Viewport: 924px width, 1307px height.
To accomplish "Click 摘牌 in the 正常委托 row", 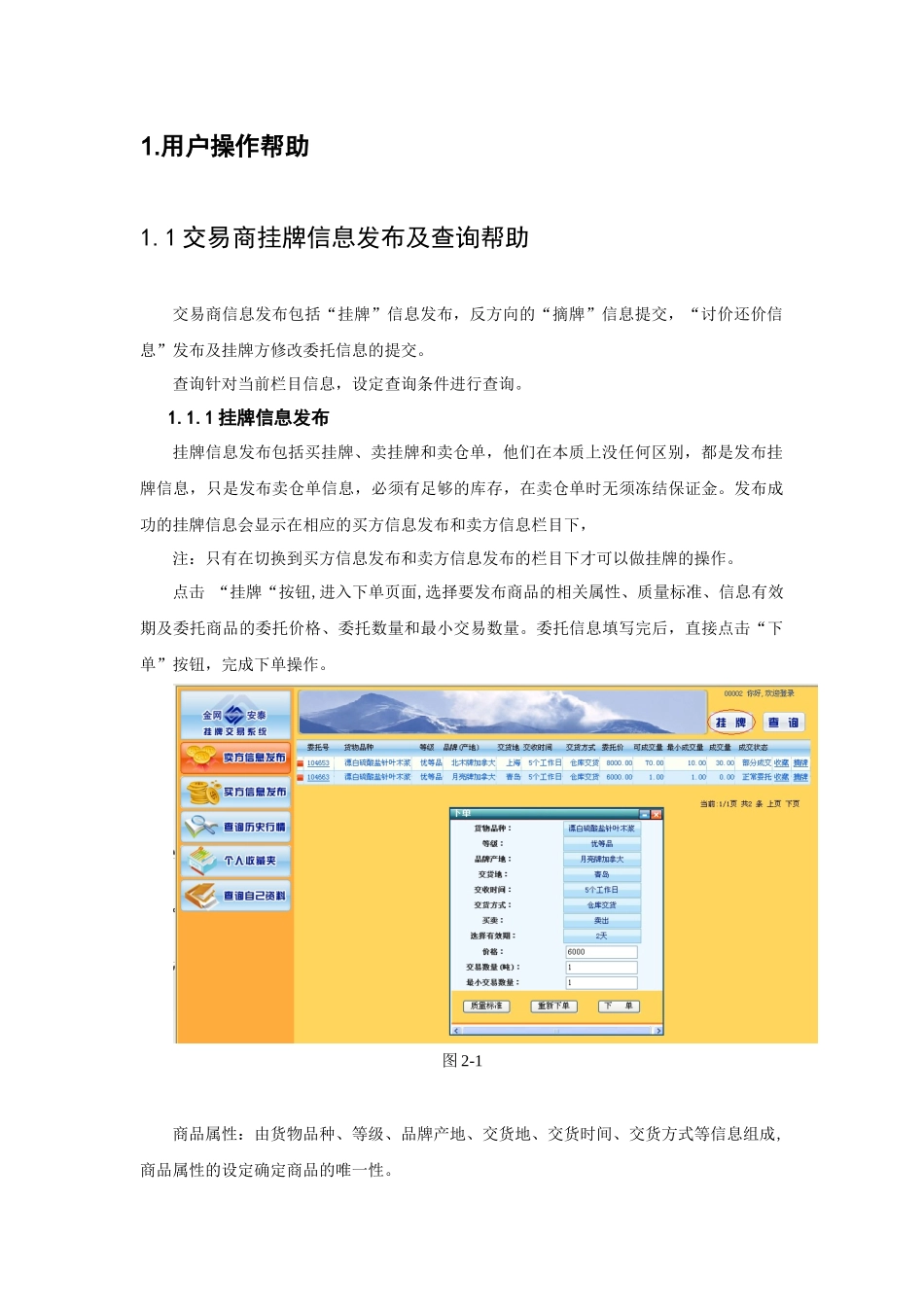I will 800,777.
